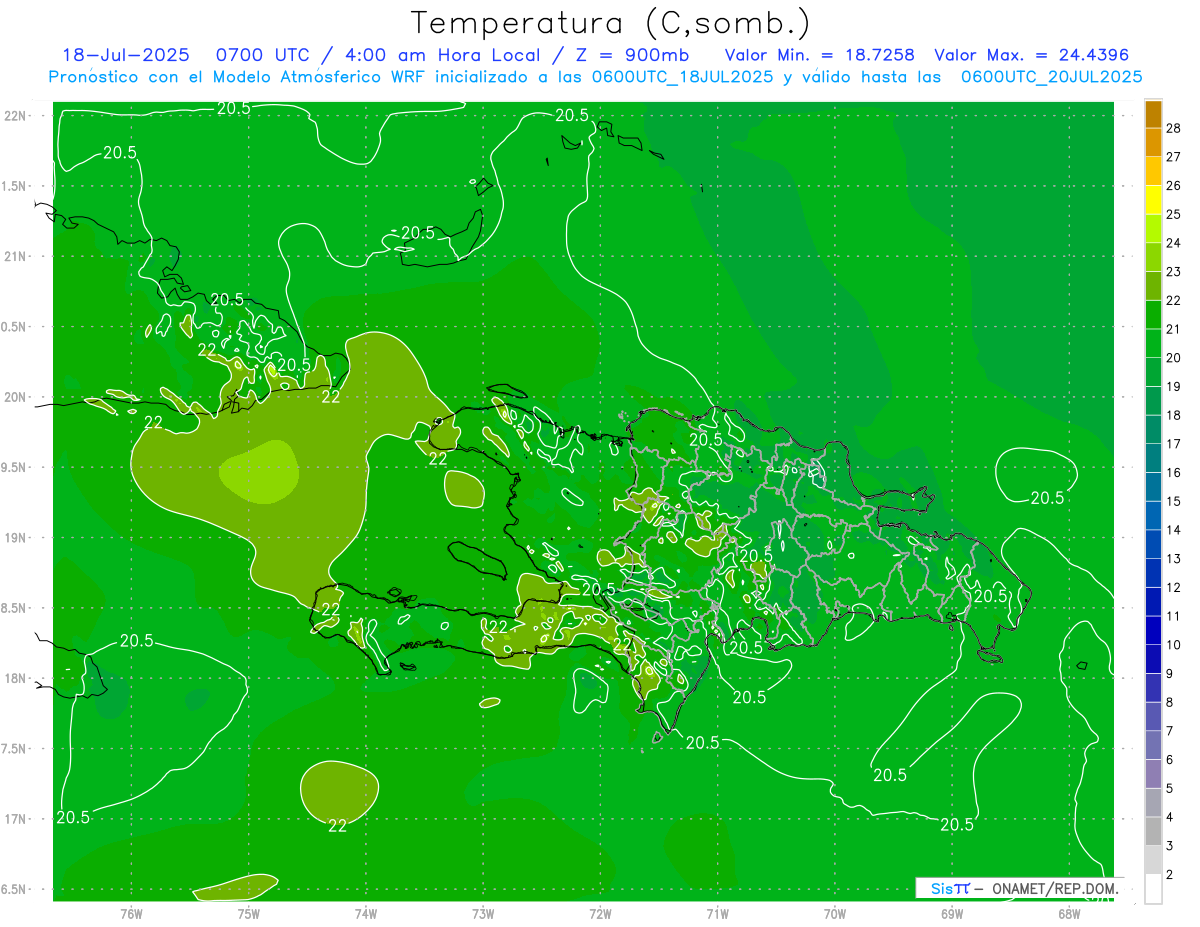This screenshot has width=1200, height=927.
Task: Click the 69W longitude axis label
Action: tap(952, 913)
